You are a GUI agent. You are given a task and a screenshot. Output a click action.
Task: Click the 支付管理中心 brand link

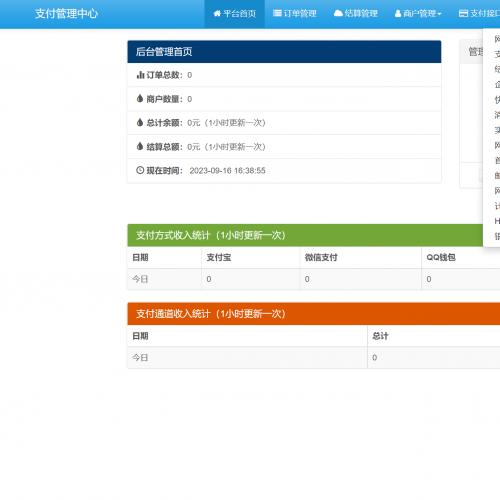(x=66, y=14)
